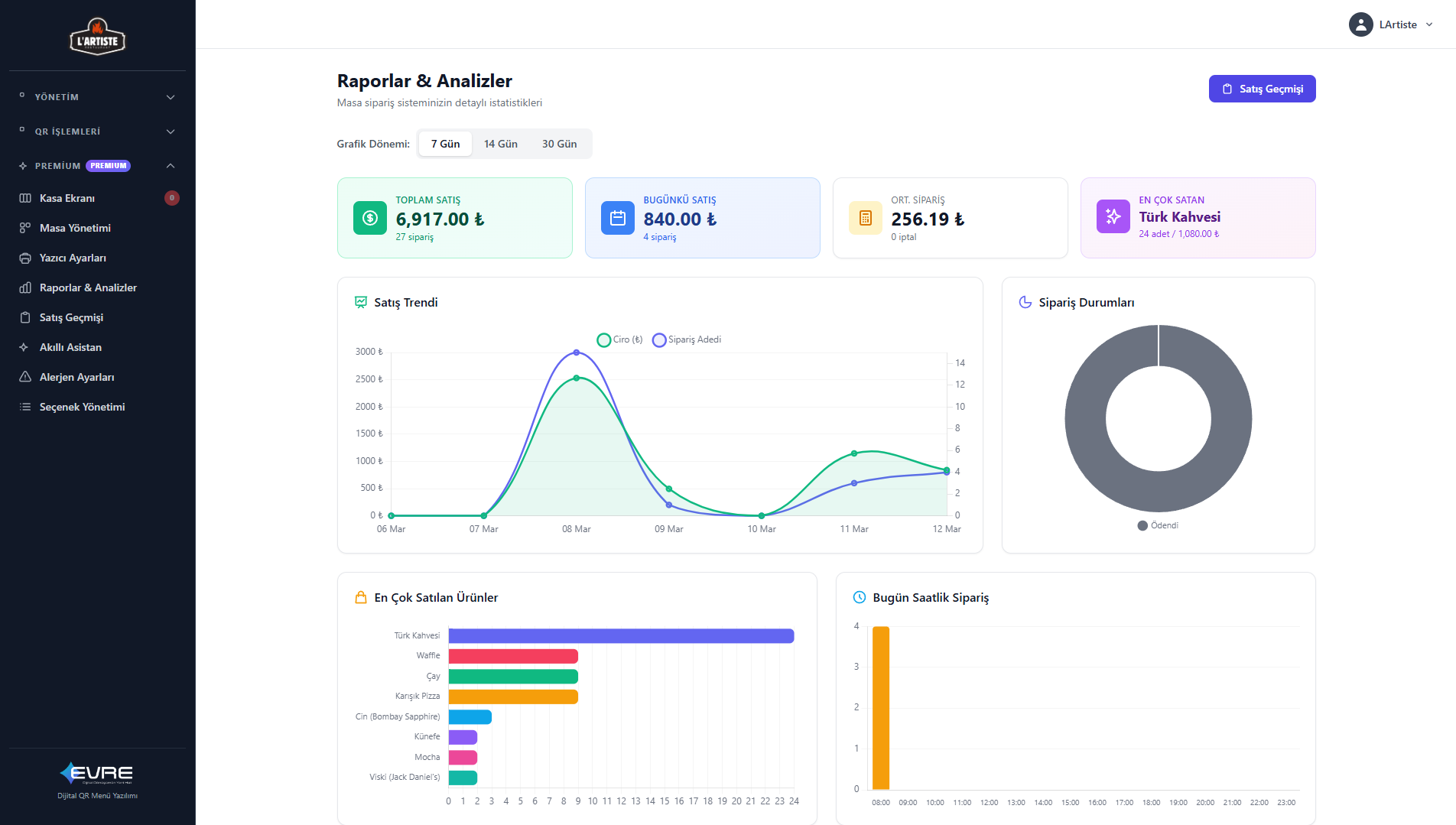Open Akıllı Asistan menu item

(97, 347)
